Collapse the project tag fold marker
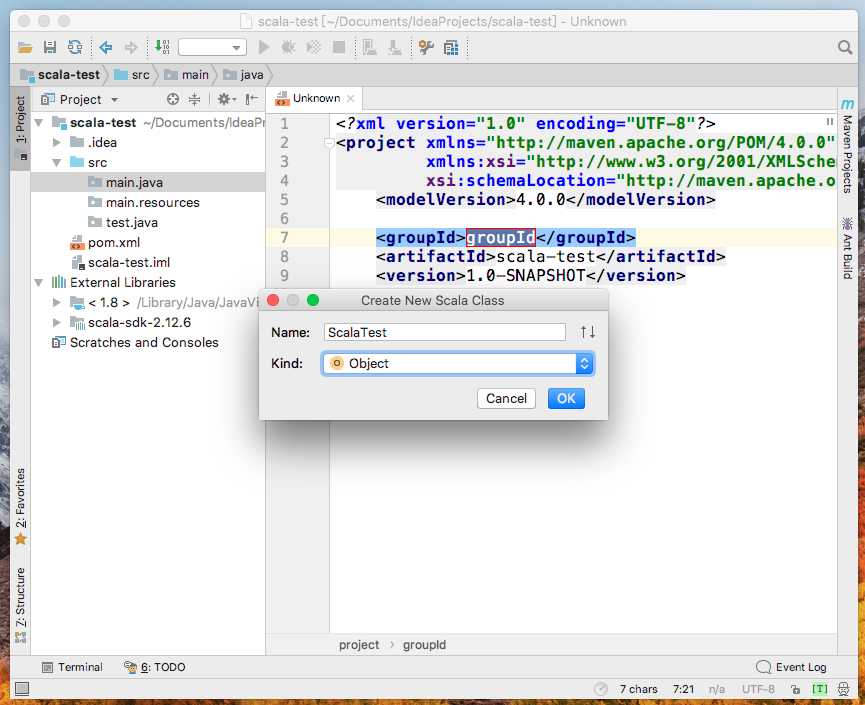 point(329,143)
